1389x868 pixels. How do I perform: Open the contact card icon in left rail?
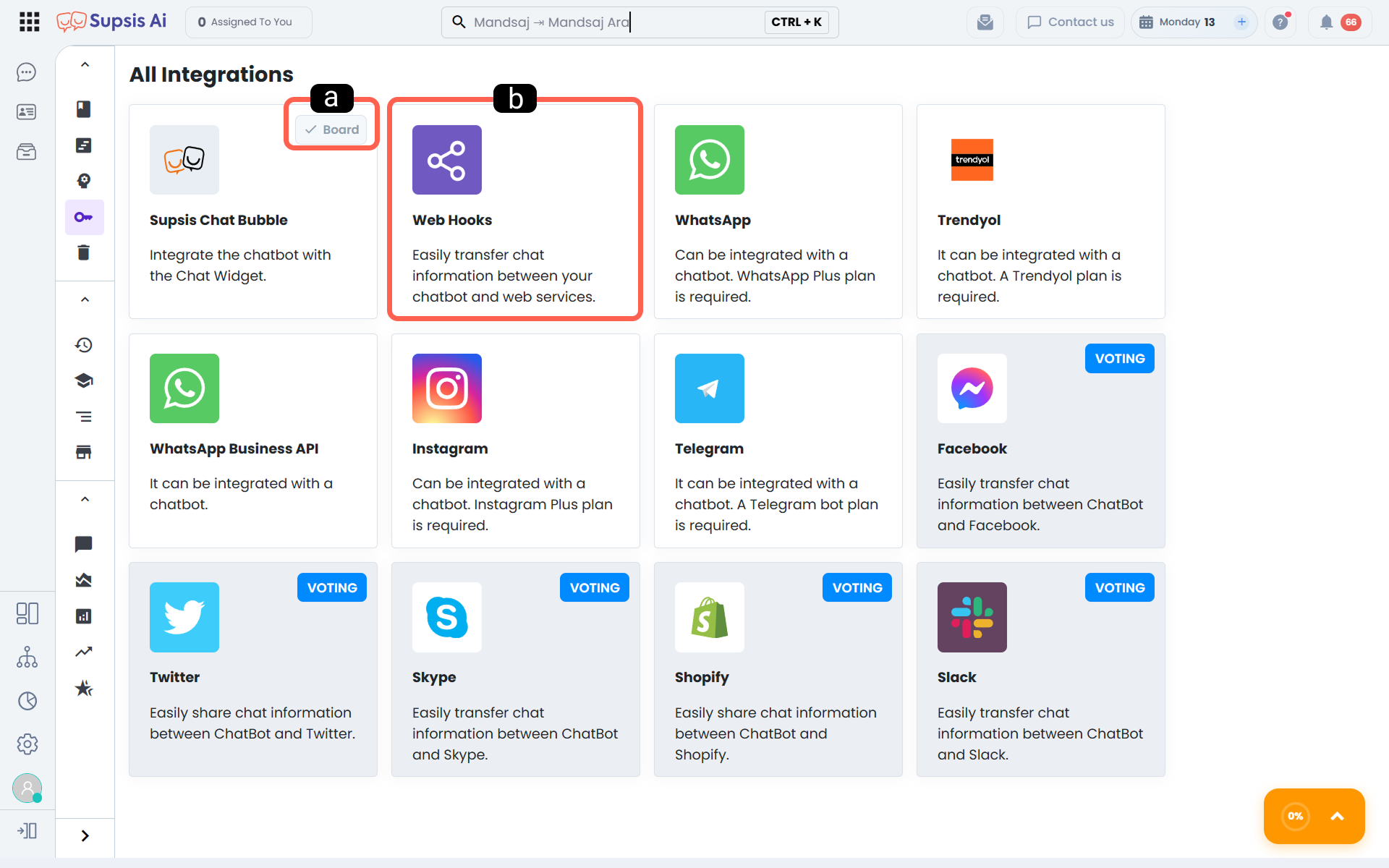(x=27, y=112)
